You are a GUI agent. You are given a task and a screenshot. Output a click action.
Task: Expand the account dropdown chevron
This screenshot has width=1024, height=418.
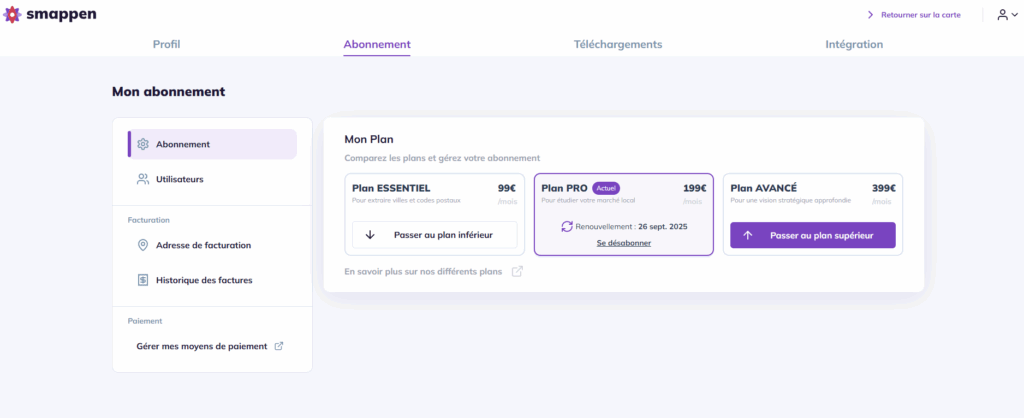pos(1014,14)
